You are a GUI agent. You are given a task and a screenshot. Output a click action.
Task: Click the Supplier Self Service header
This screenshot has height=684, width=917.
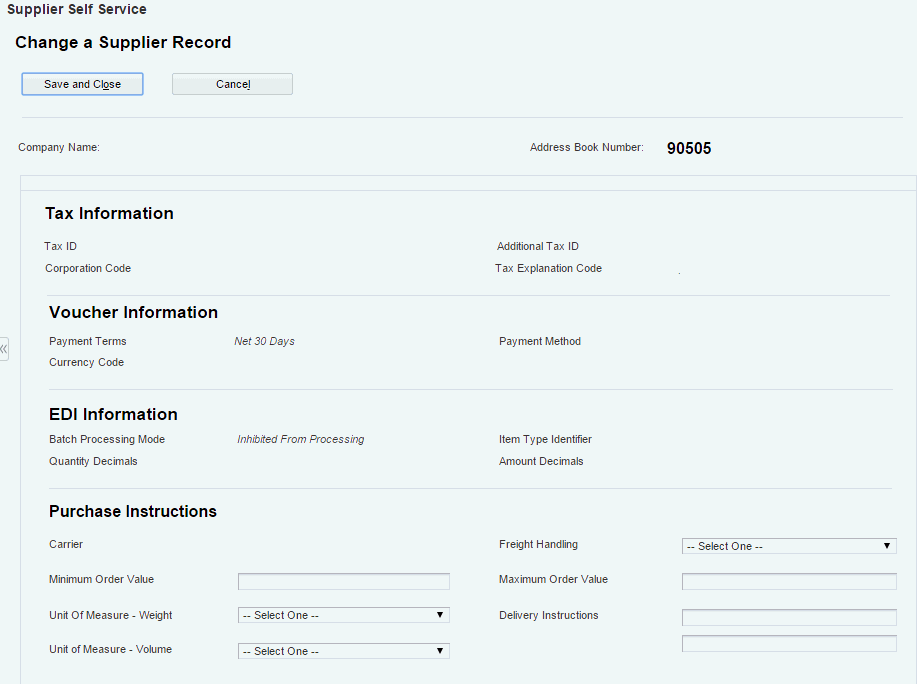point(77,9)
